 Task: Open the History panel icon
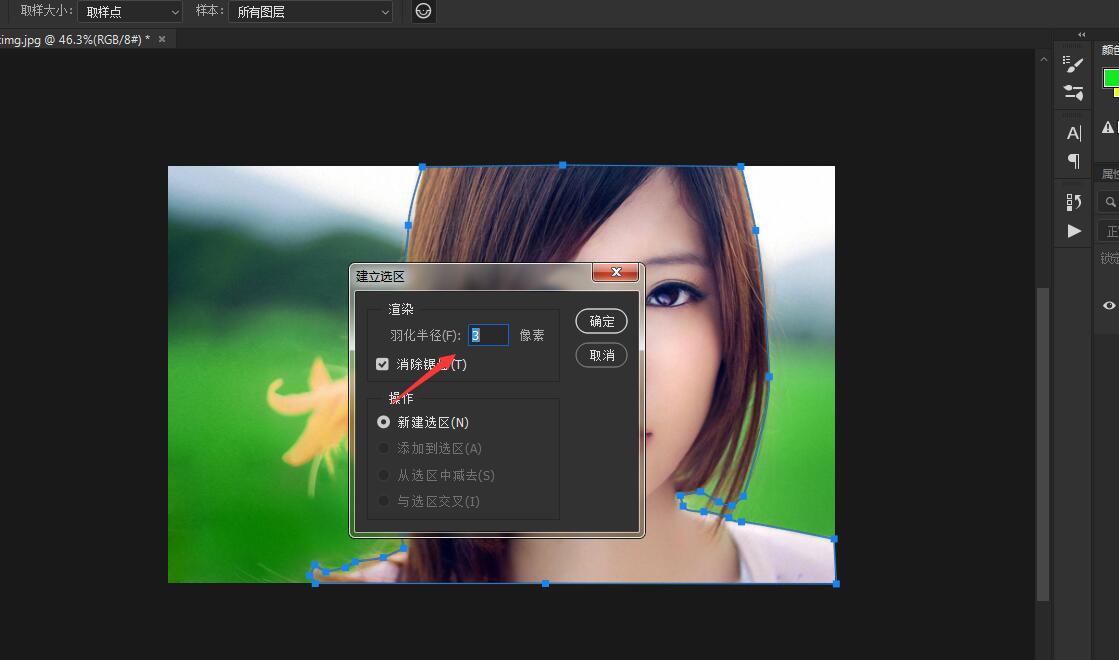[x=1073, y=203]
